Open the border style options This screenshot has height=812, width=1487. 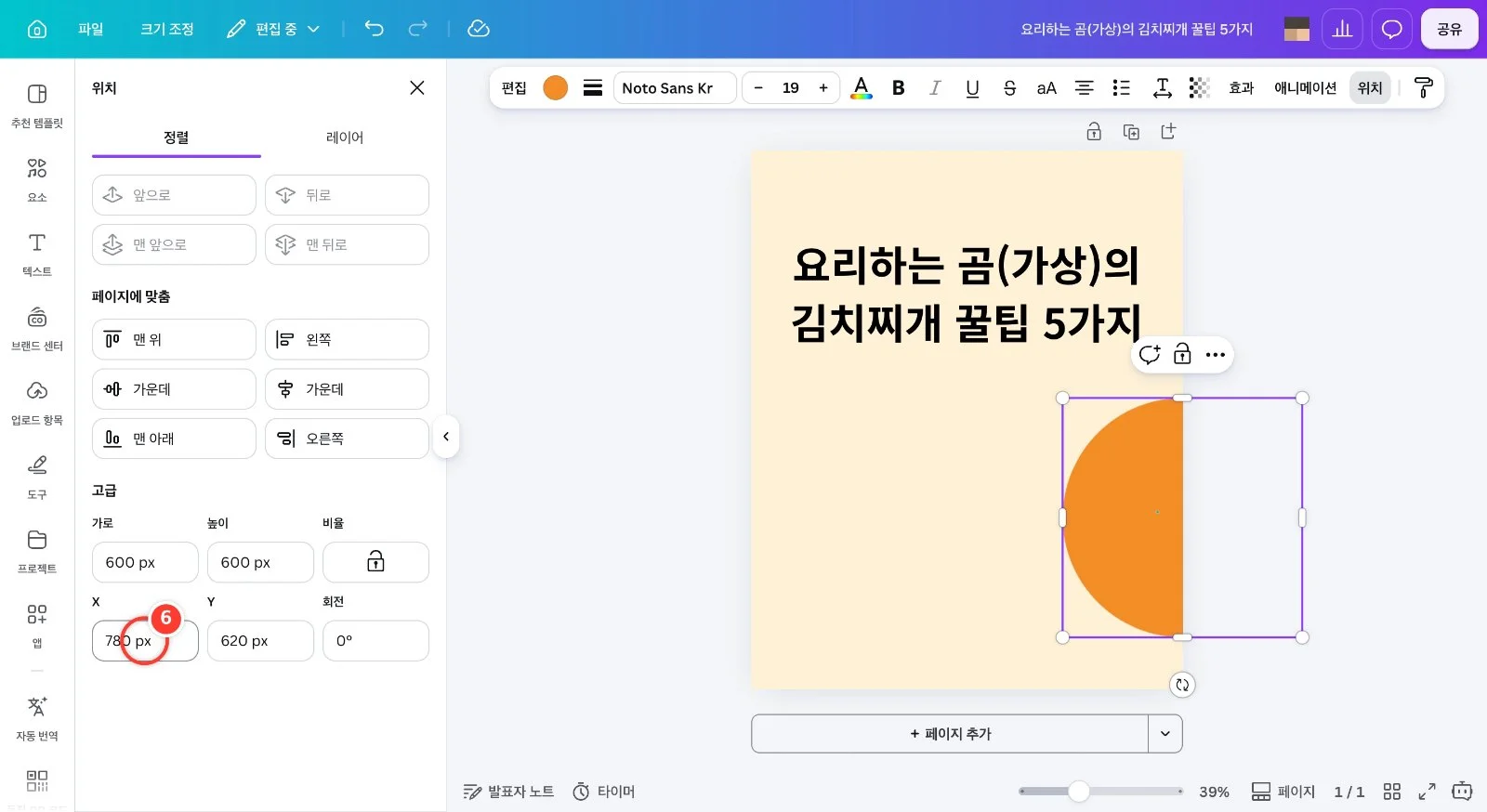(x=592, y=88)
